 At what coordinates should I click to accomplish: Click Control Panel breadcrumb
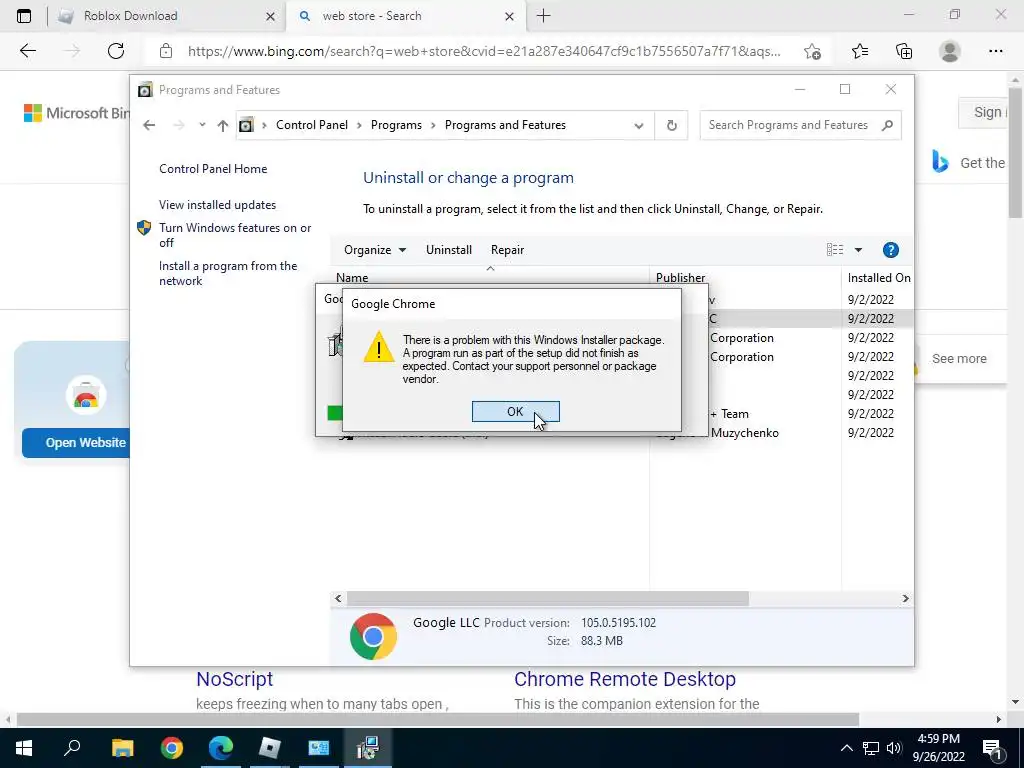pos(312,125)
